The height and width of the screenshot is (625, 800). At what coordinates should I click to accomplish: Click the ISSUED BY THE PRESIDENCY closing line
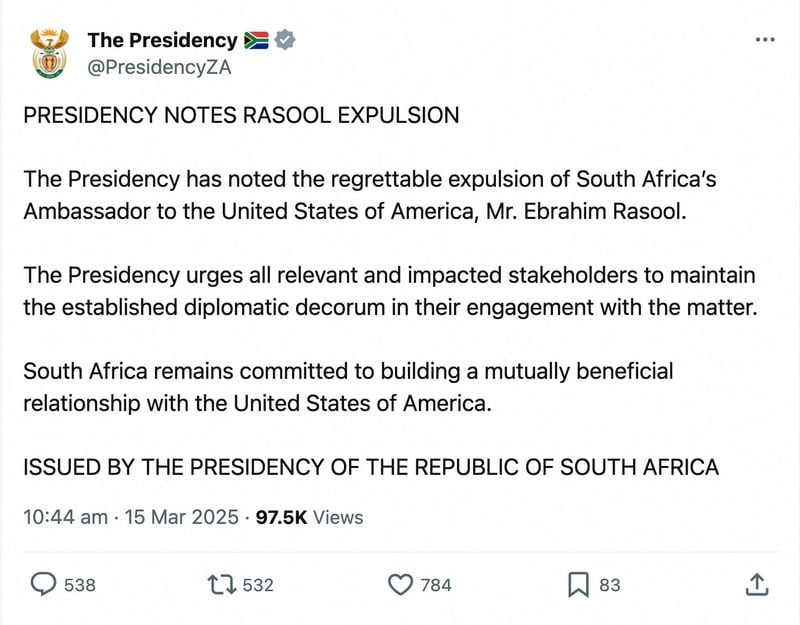371,466
